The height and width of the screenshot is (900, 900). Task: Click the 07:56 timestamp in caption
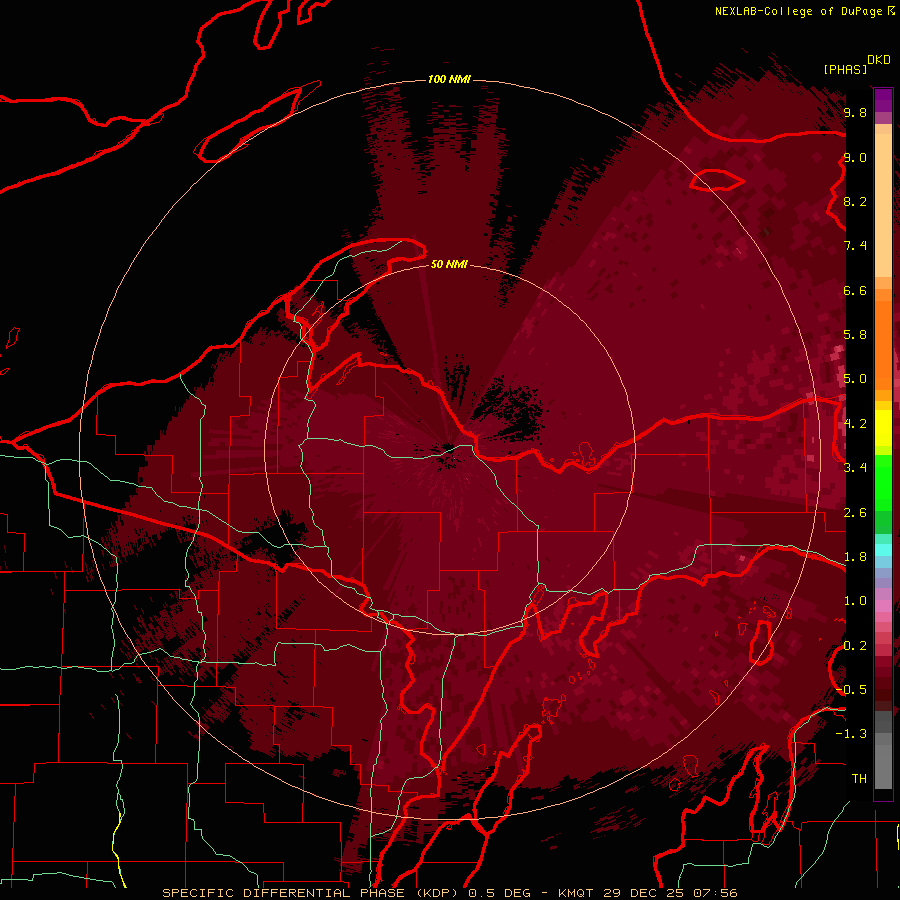click(715, 893)
